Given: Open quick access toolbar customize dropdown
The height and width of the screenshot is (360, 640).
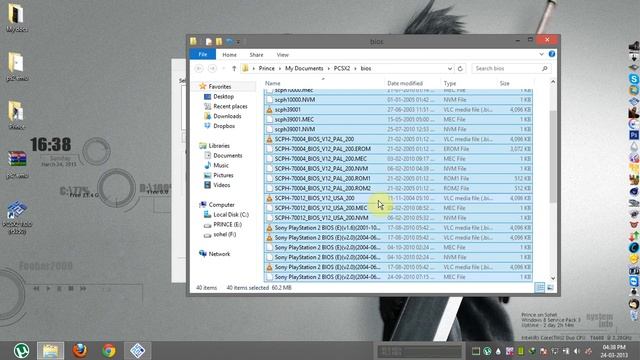Looking at the screenshot, I should (x=238, y=42).
